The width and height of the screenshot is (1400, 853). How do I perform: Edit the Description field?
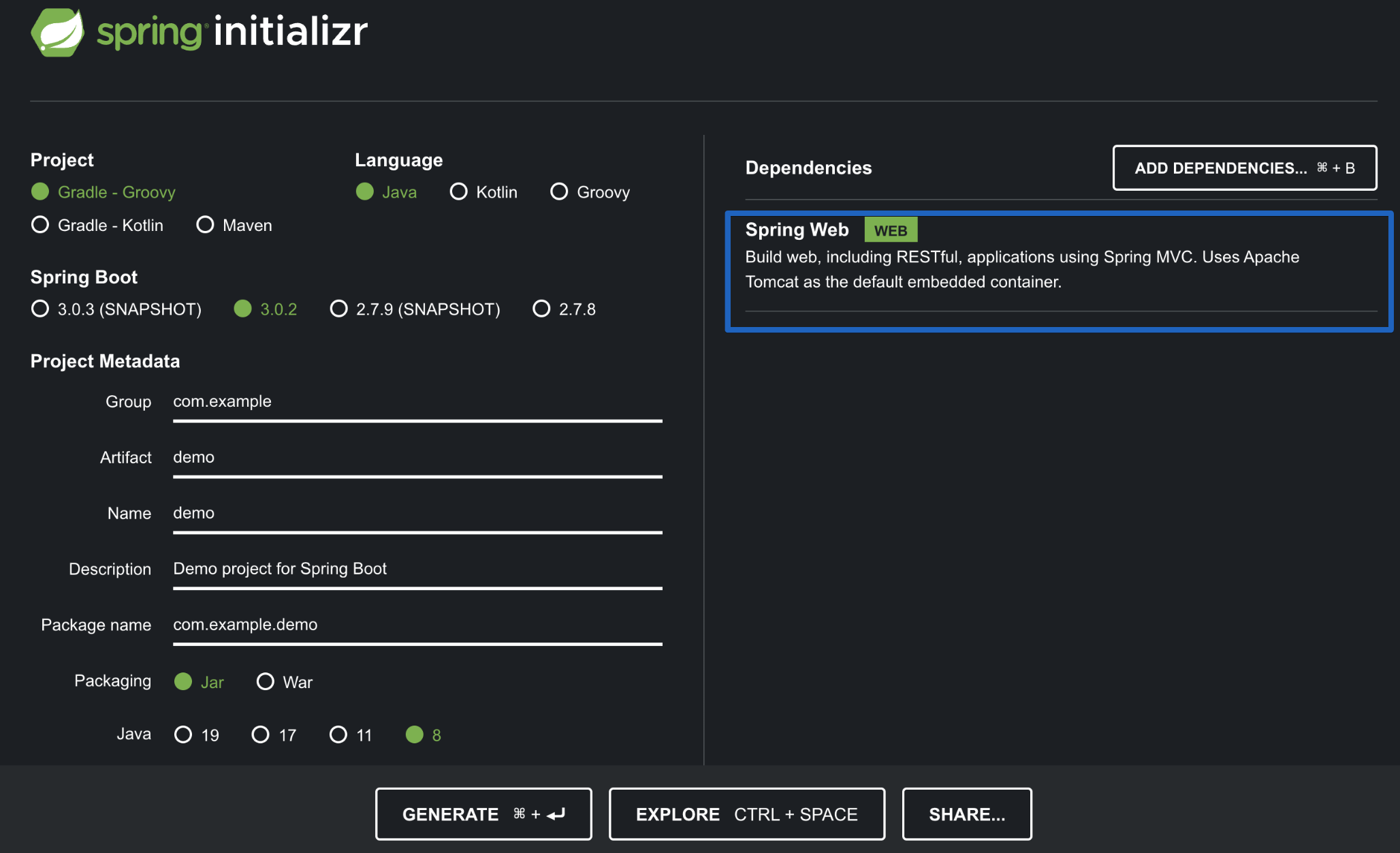click(x=417, y=570)
